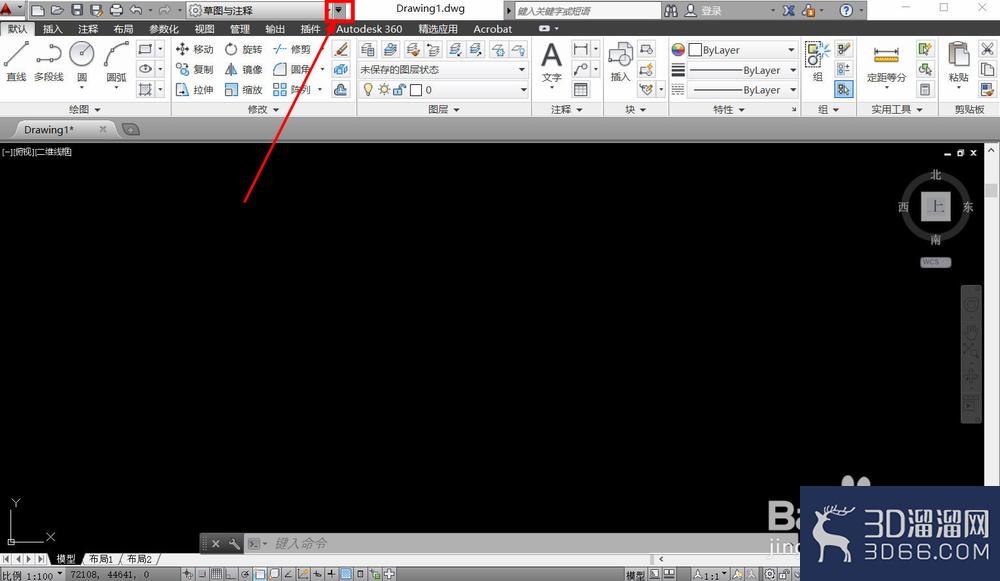The height and width of the screenshot is (581, 1000).
Task: Switch to the 布局1 layout tab
Action: click(x=101, y=559)
